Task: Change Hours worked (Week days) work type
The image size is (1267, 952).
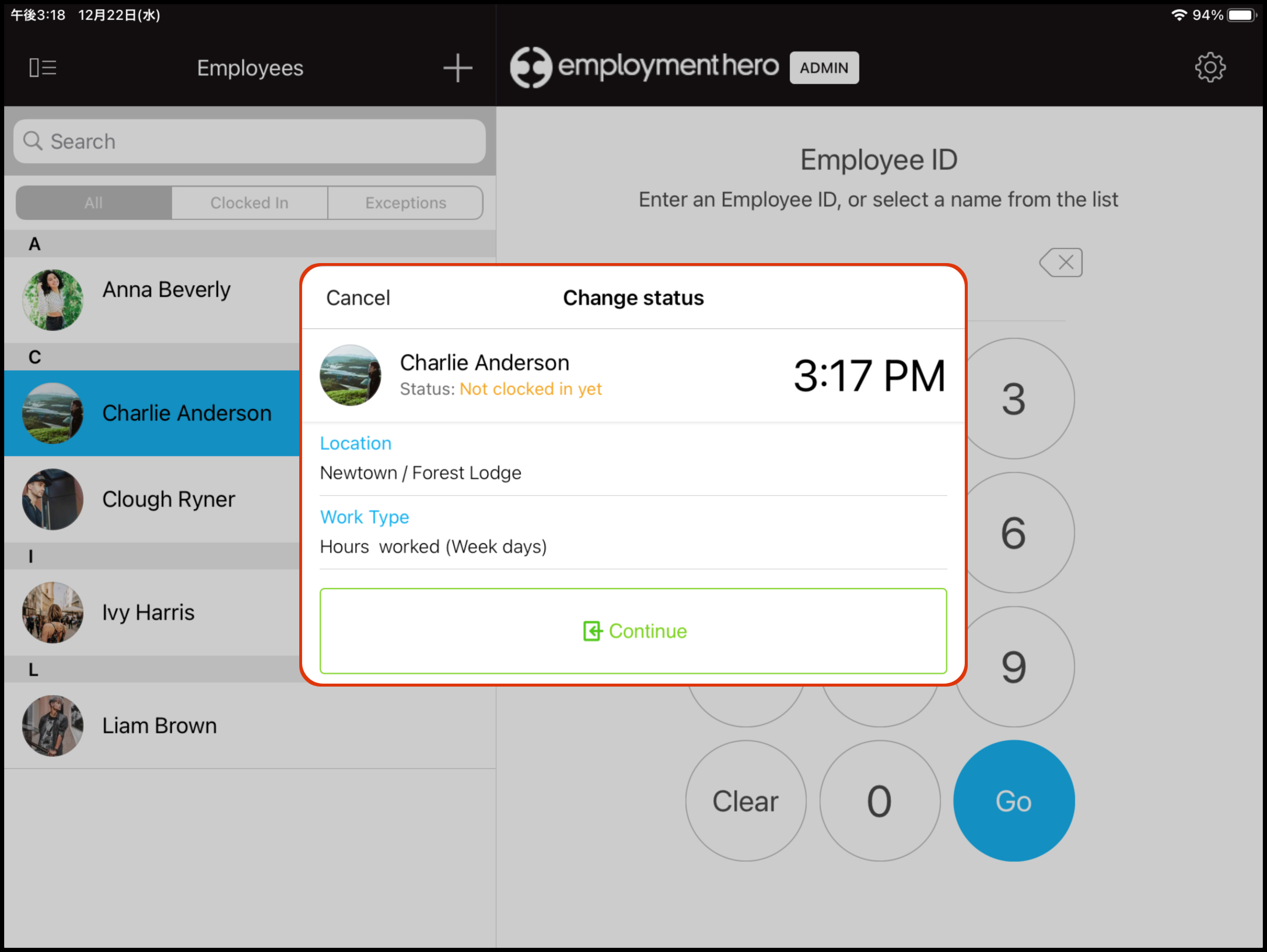Action: 433,546
